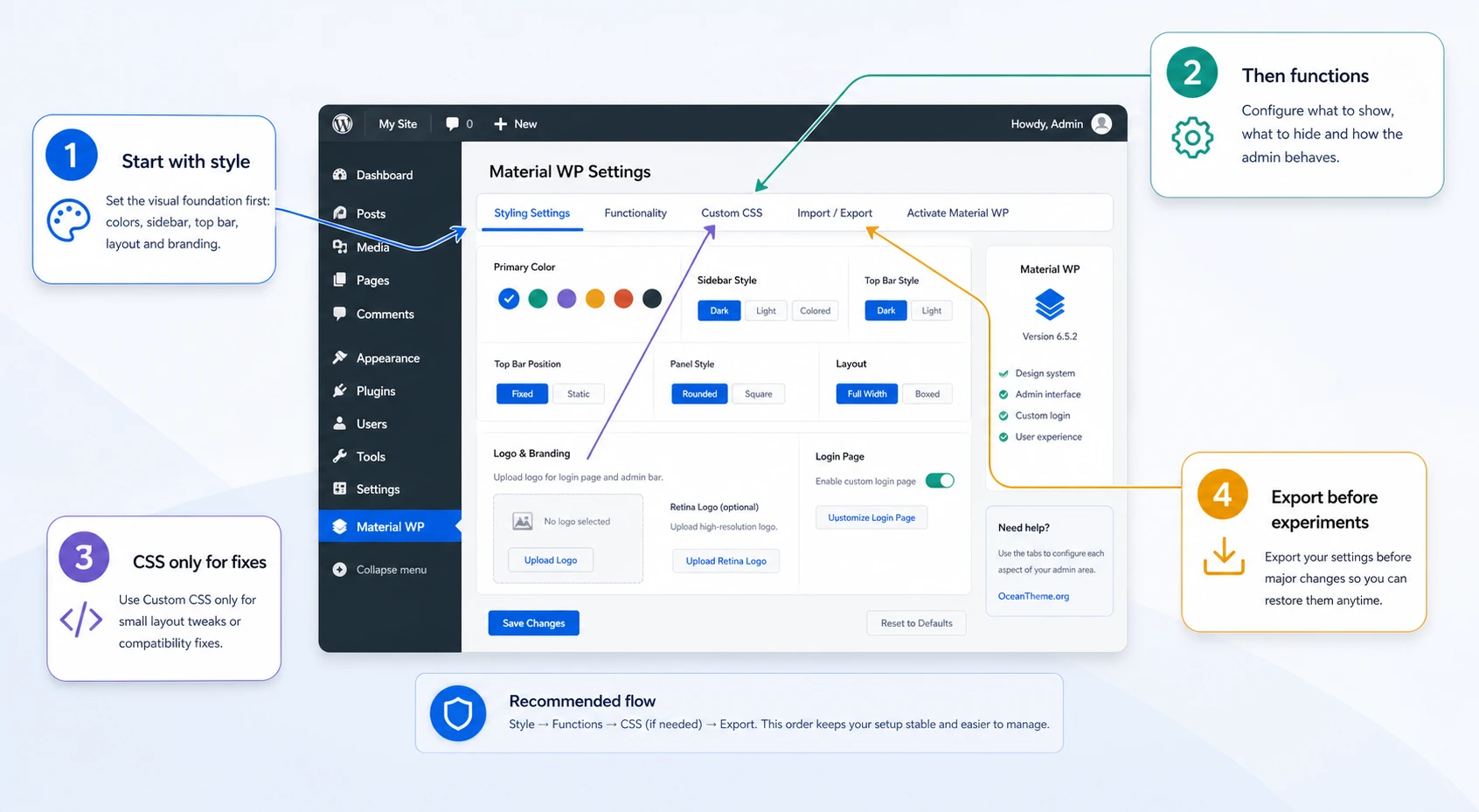
Task: Click the Settings icon in sidebar
Action: coord(340,489)
